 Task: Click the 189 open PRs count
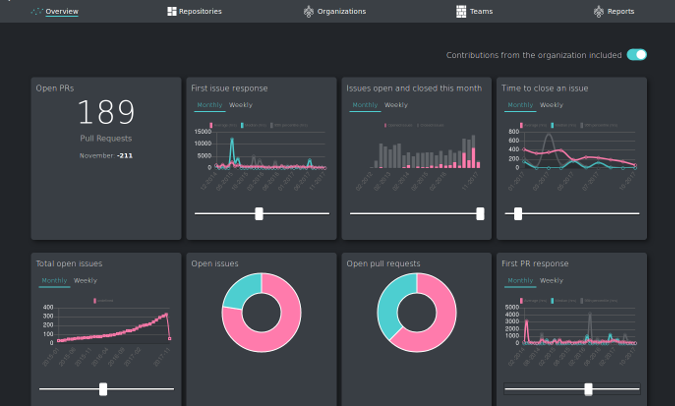[106, 112]
